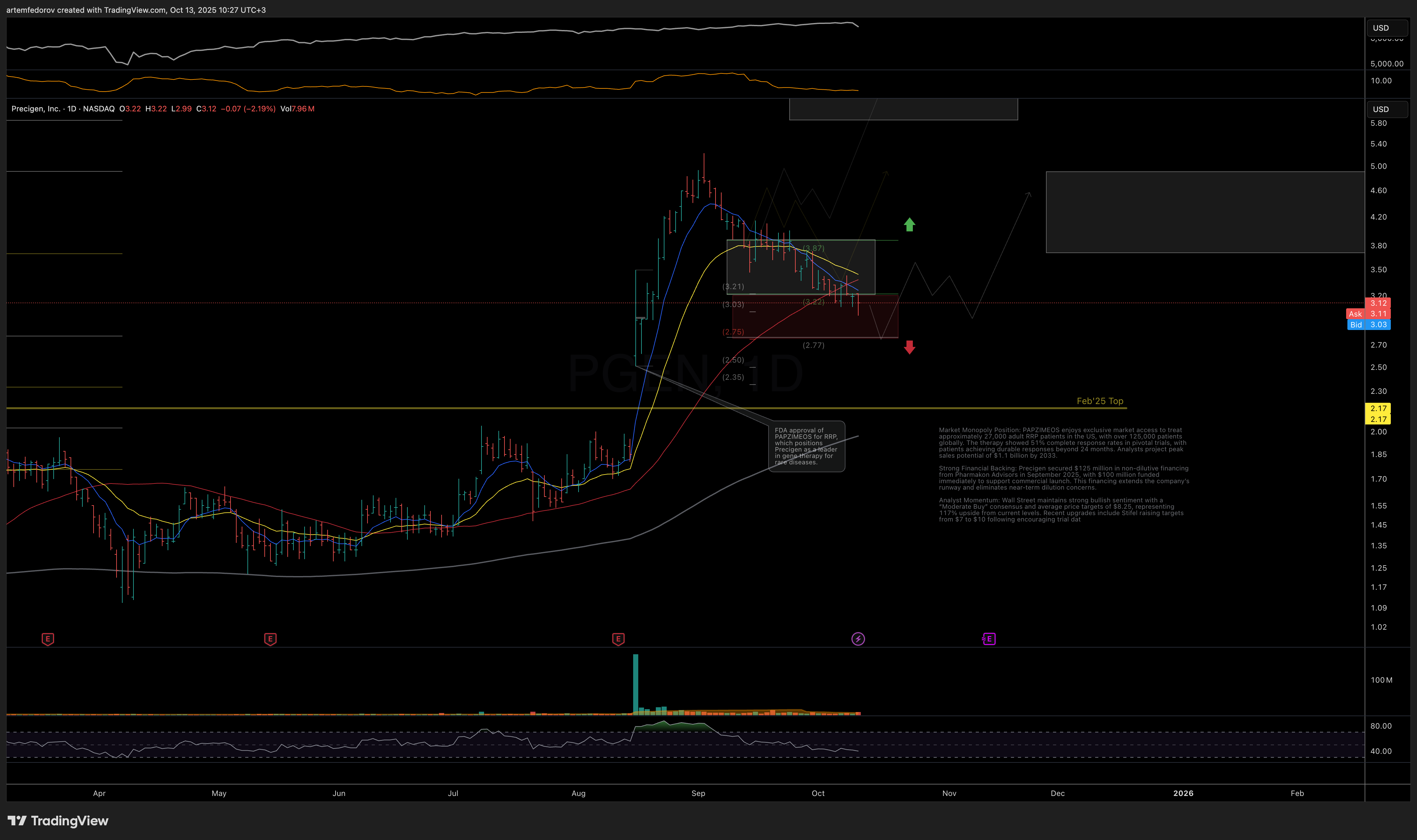The height and width of the screenshot is (840, 1417).
Task: Click the Oct label on time axis
Action: (818, 794)
